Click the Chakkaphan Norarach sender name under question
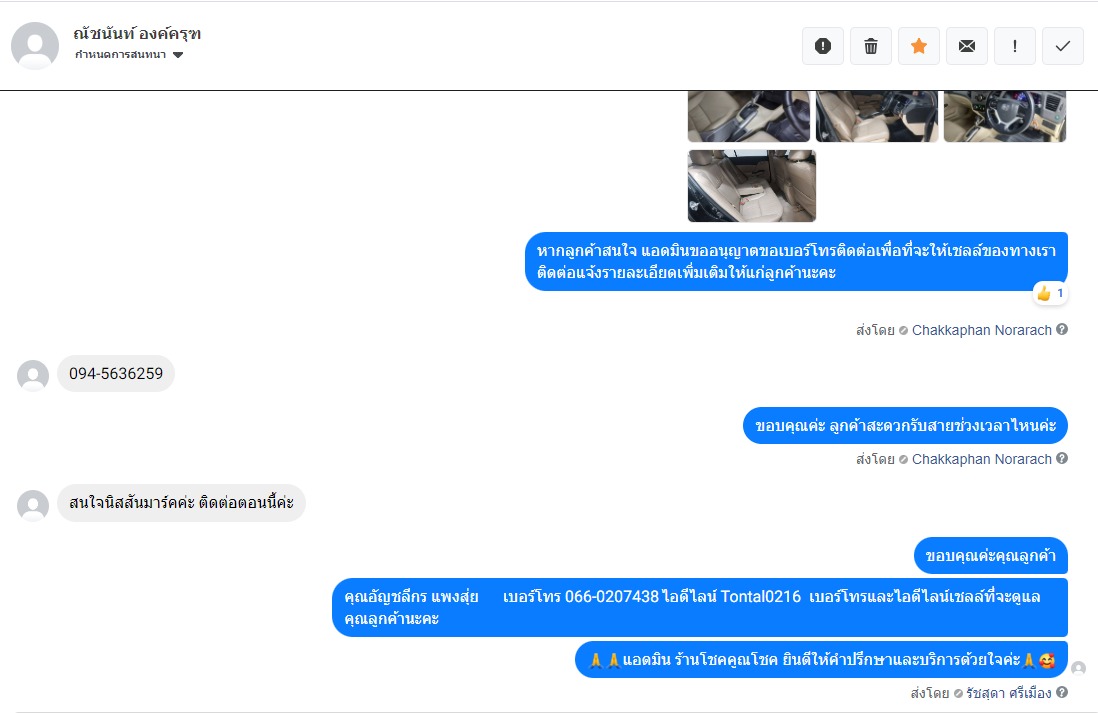1098x713 pixels. coord(982,459)
